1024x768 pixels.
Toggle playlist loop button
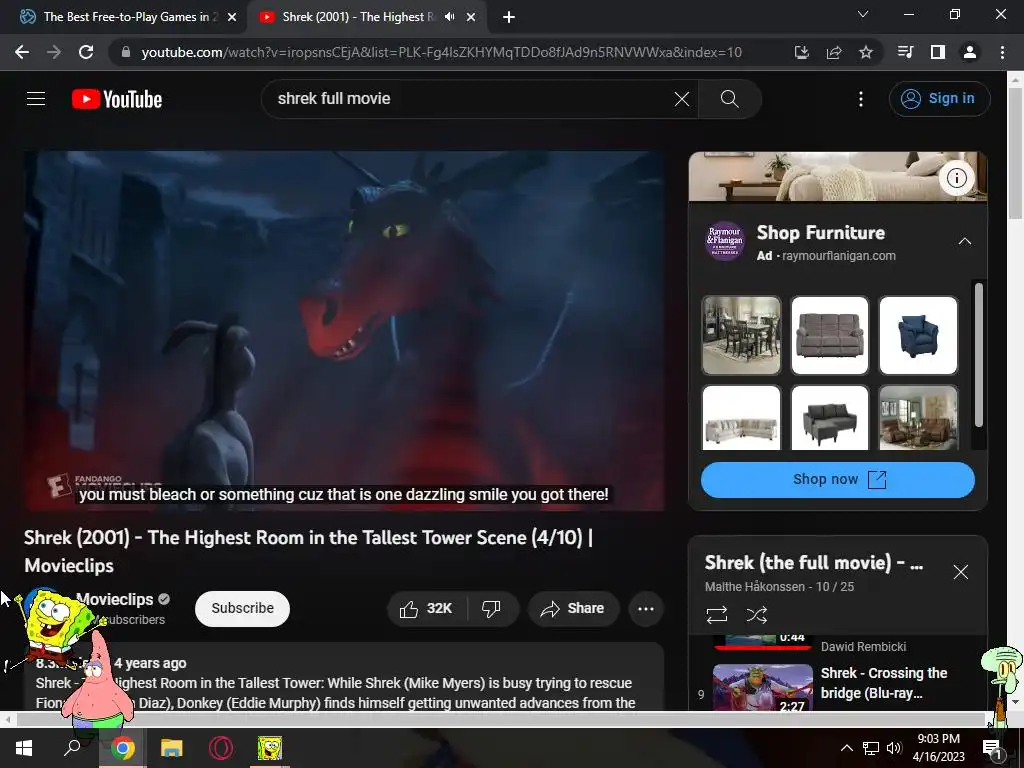[x=716, y=615]
